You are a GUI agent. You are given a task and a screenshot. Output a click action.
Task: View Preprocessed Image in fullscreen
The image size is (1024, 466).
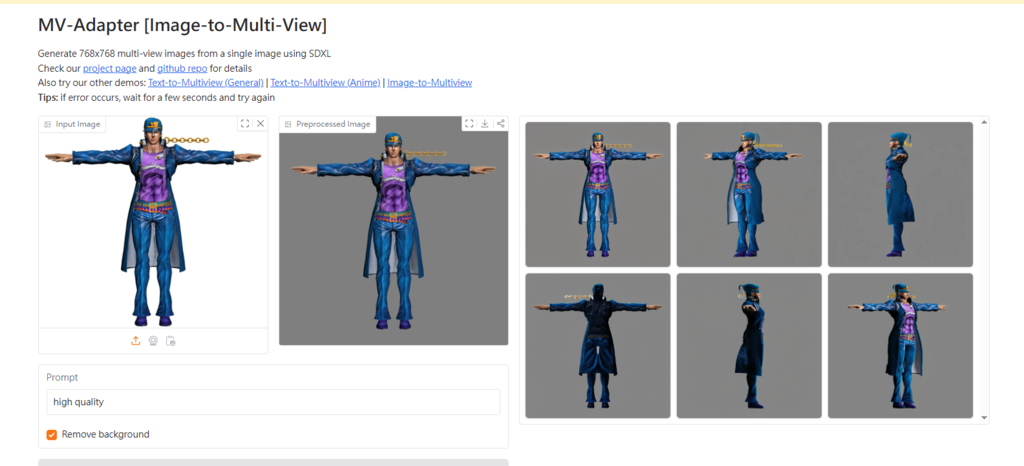tap(469, 123)
